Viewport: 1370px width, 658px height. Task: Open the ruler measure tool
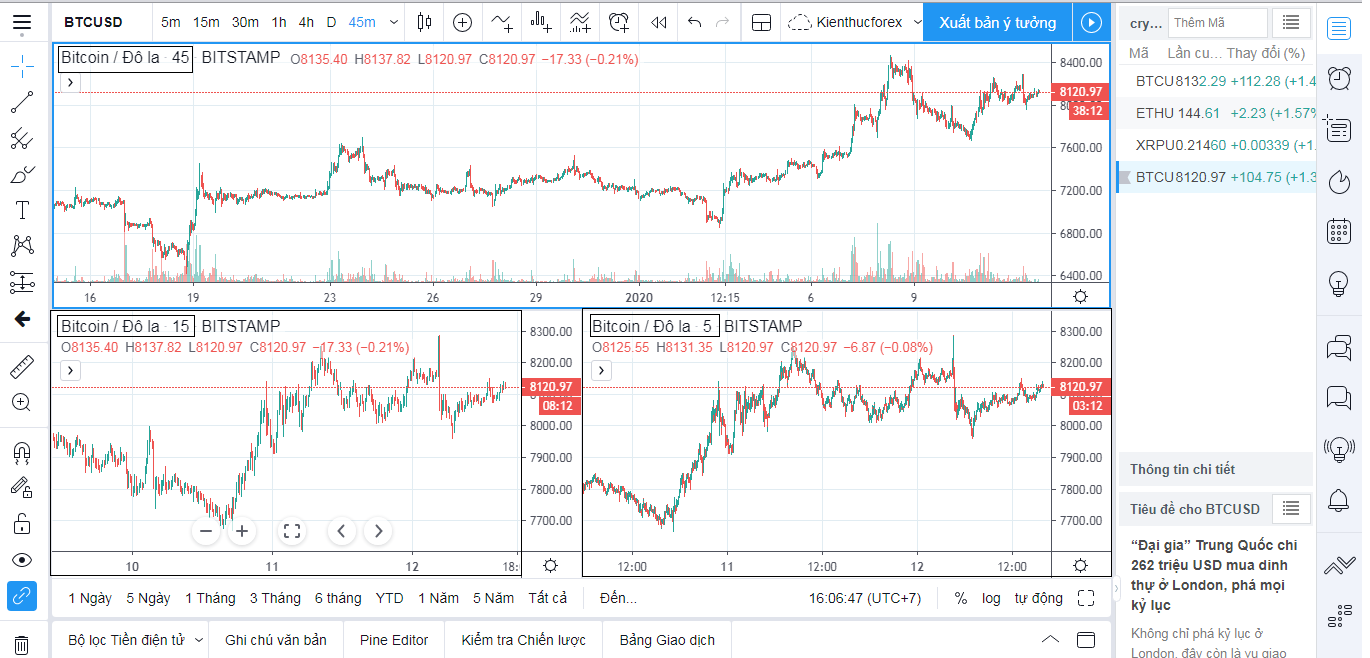(22, 367)
